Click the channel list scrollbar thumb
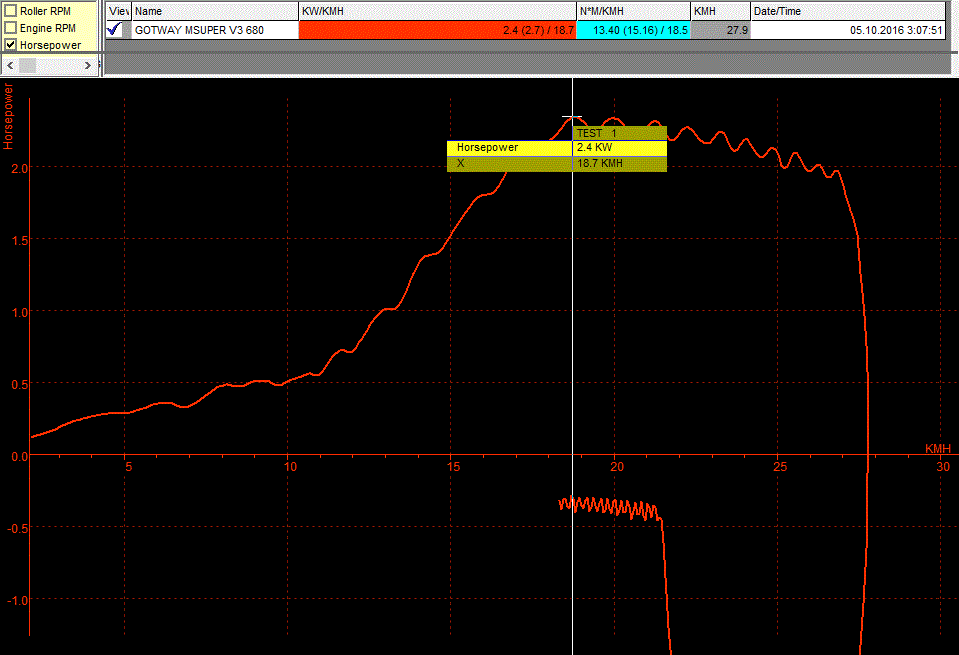 click(x=28, y=65)
